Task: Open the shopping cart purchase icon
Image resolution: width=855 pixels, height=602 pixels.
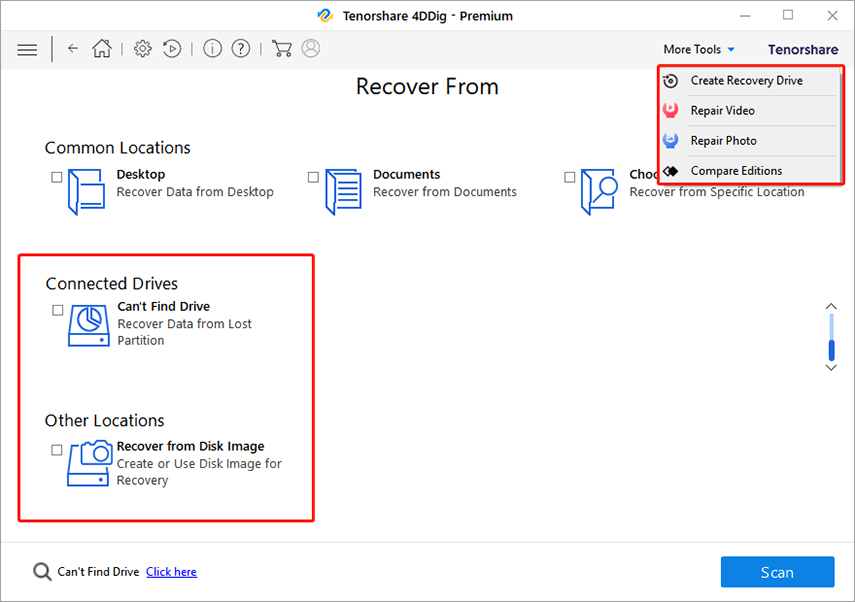Action: pos(281,49)
